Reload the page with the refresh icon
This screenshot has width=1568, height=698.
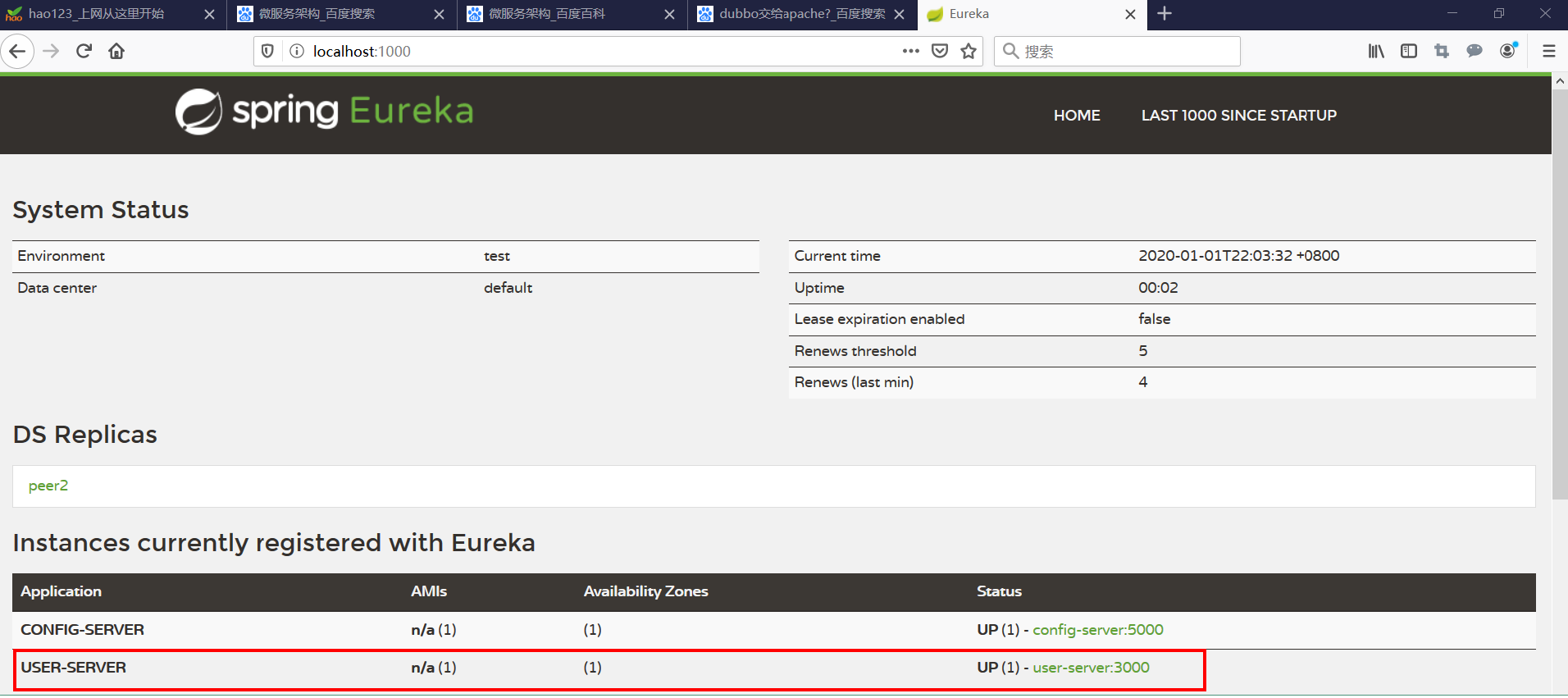tap(84, 51)
